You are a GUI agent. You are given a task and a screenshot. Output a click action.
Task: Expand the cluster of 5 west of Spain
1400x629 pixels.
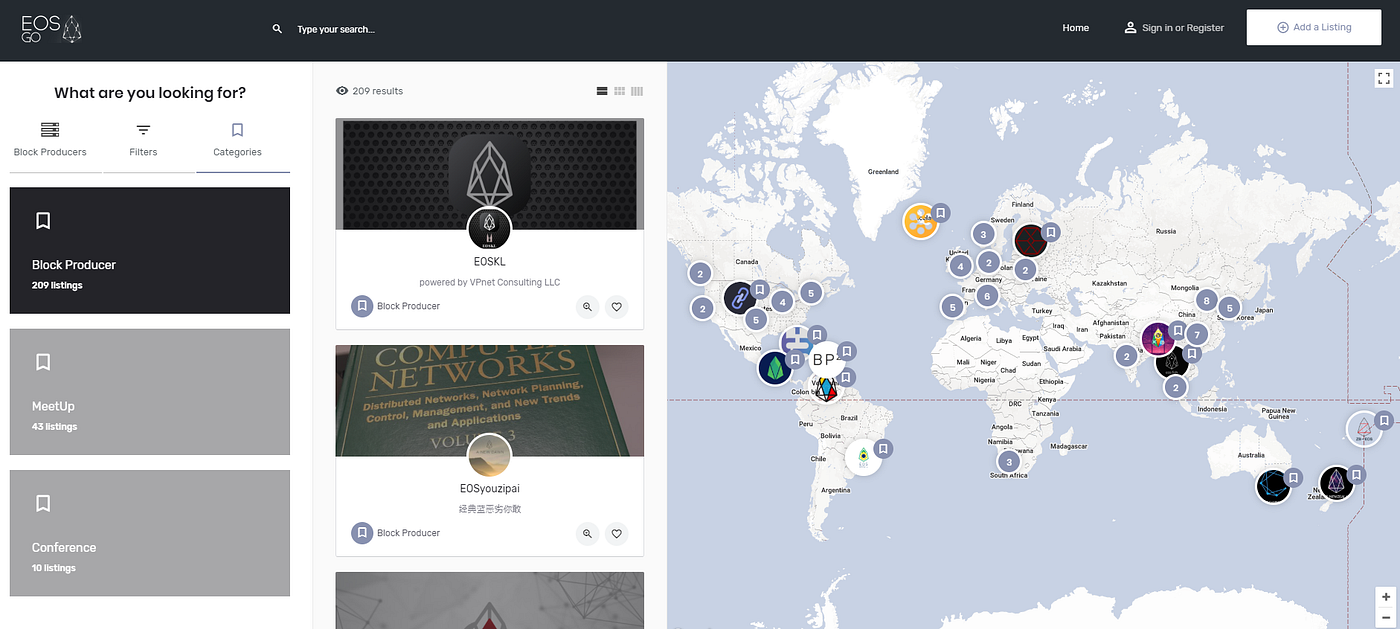tap(952, 307)
